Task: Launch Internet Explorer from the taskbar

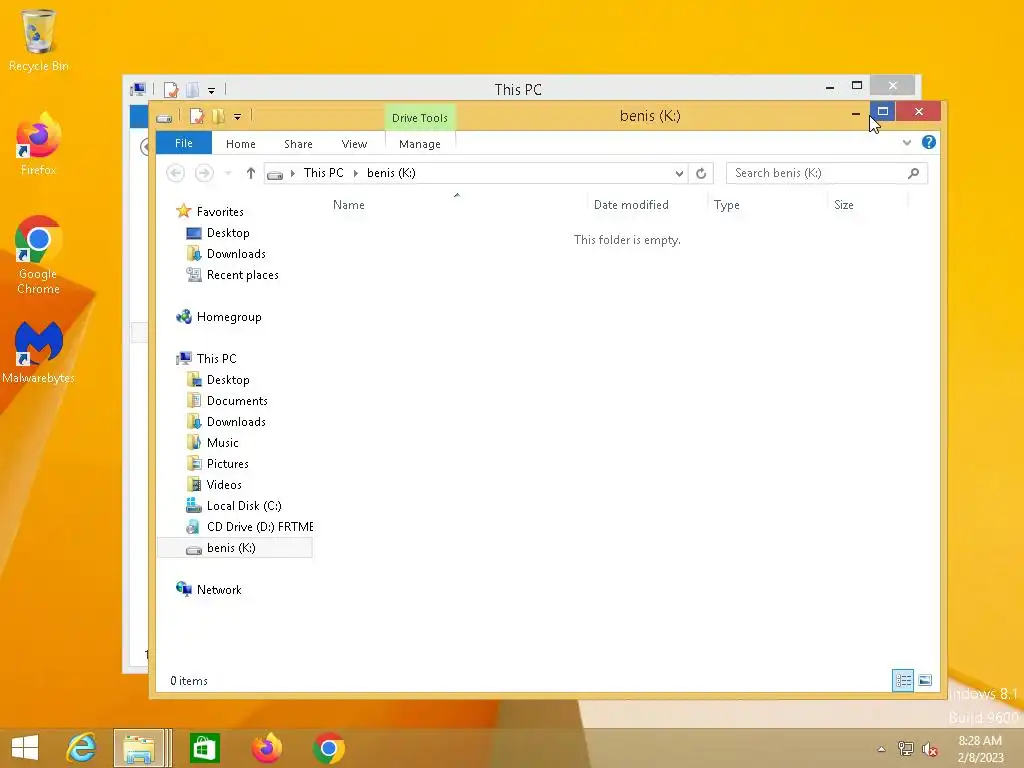Action: pyautogui.click(x=82, y=748)
